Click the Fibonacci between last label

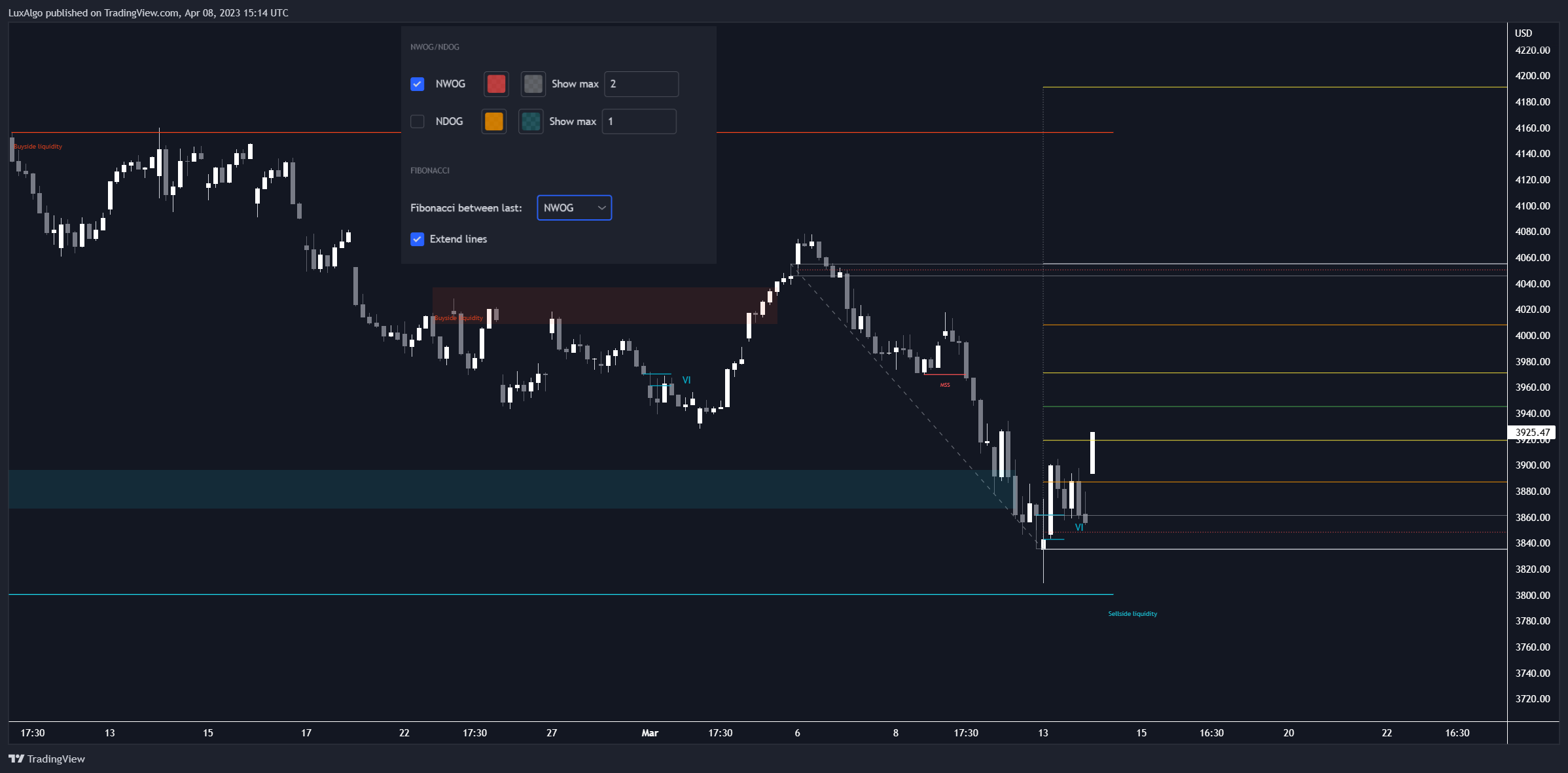tap(466, 208)
